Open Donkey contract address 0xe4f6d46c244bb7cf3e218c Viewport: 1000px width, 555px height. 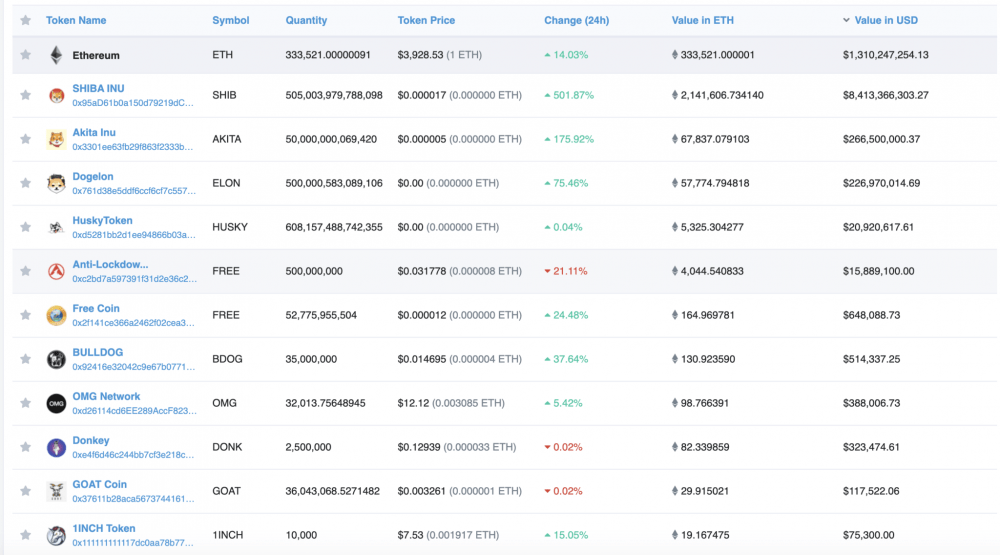pyautogui.click(x=133, y=455)
